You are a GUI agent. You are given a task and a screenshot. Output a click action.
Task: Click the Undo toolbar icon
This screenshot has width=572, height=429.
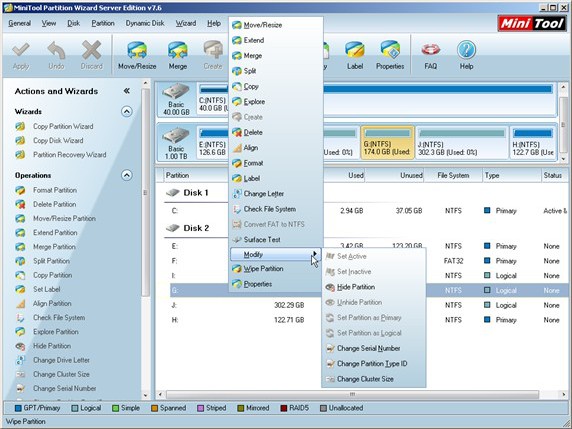tap(56, 50)
